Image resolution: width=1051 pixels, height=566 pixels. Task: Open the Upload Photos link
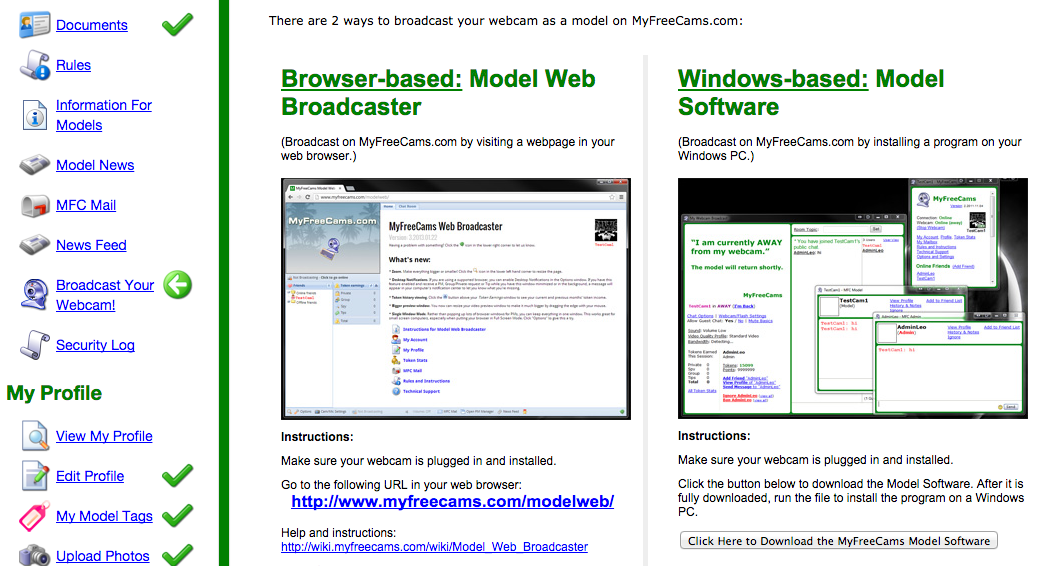pyautogui.click(x=103, y=556)
